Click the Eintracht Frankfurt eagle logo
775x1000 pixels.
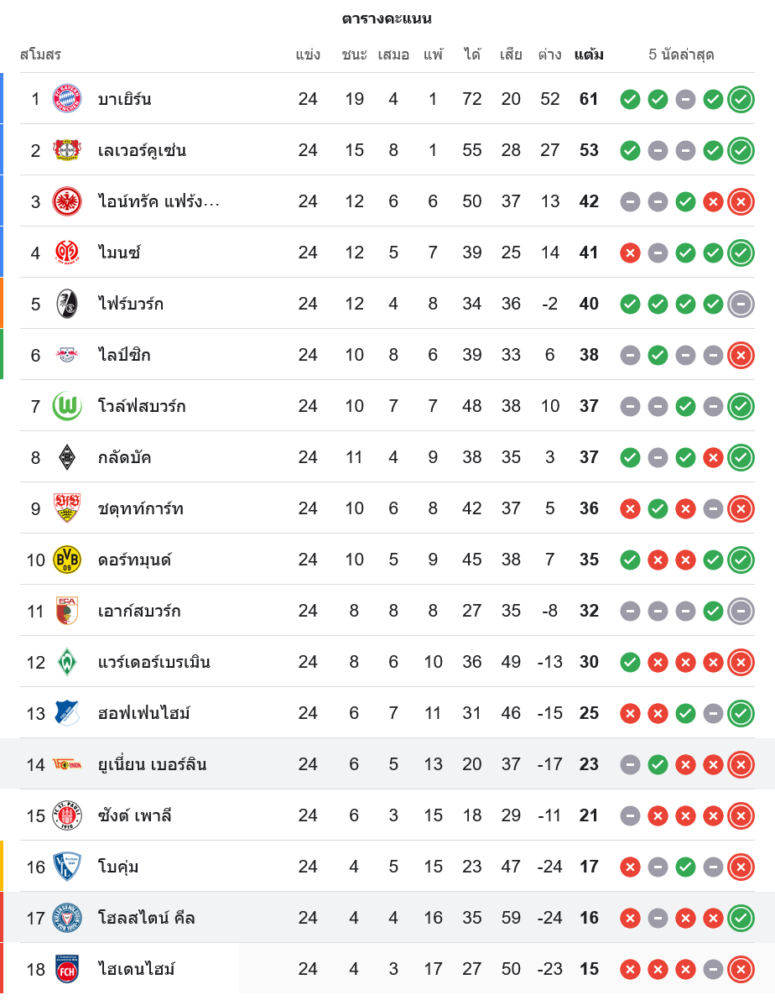coord(67,201)
